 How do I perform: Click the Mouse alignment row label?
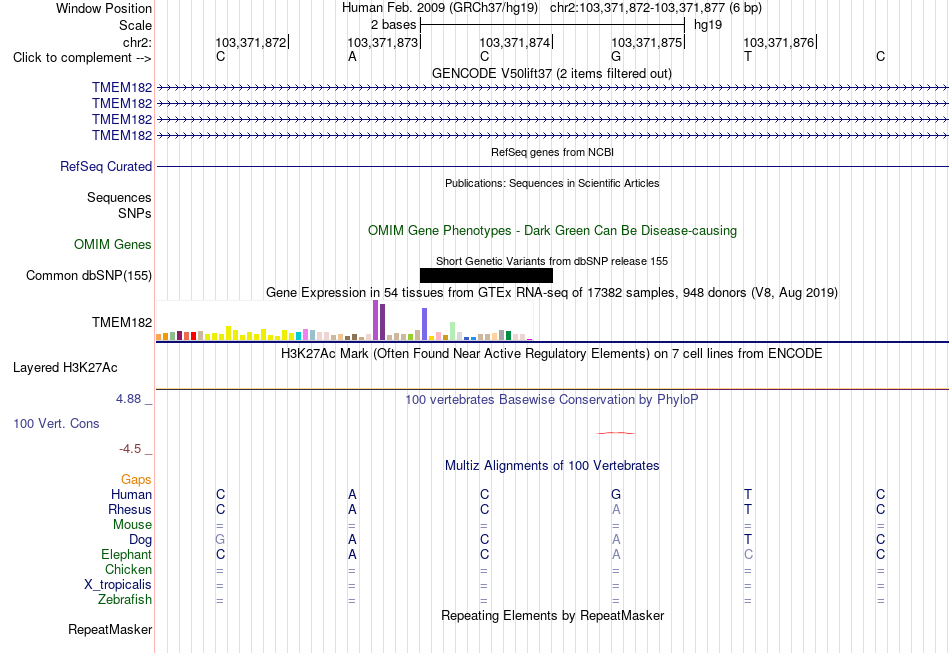(132, 525)
